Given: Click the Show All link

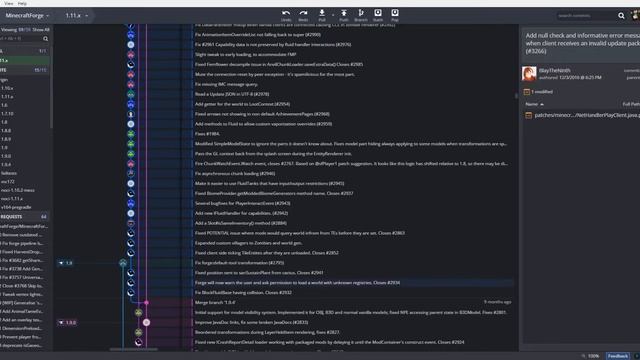Looking at the screenshot, I should point(41,30).
